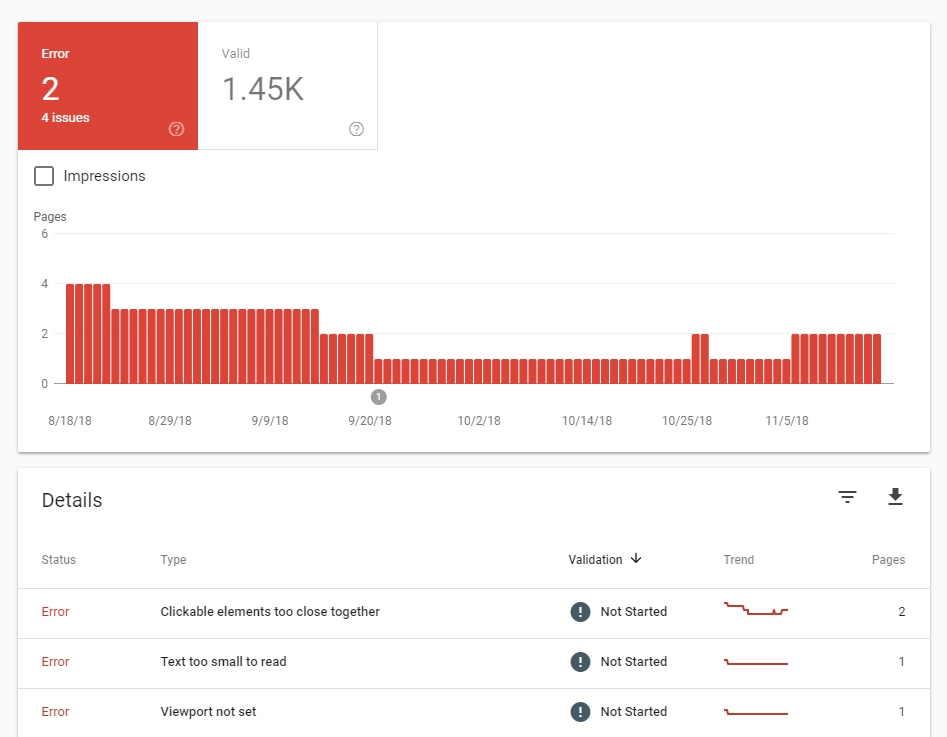The width and height of the screenshot is (947, 737).
Task: Sort the table by the Pages column
Action: pyautogui.click(x=888, y=560)
